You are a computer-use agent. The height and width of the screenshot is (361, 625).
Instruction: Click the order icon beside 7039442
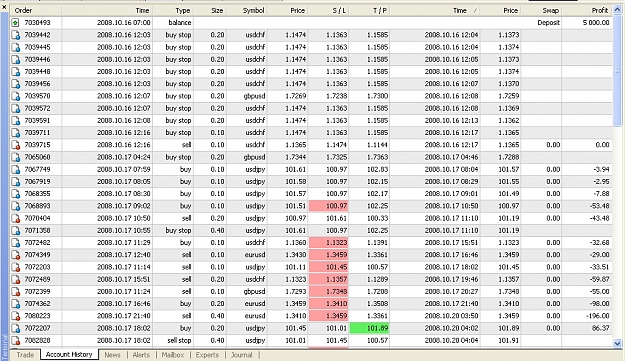[x=15, y=35]
